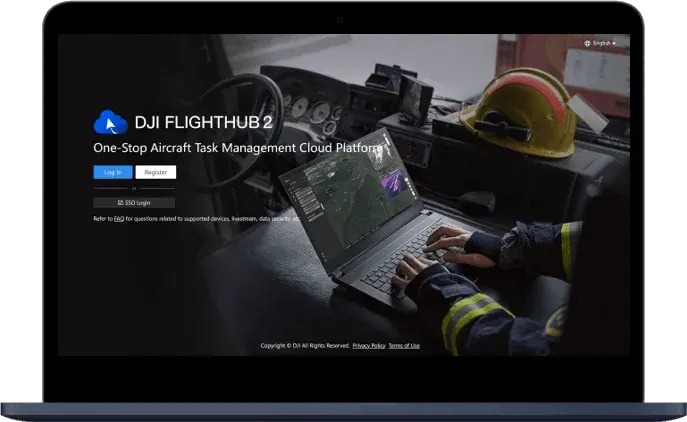Open the Privacy Policy link
The image size is (687, 422).
pos(369,346)
